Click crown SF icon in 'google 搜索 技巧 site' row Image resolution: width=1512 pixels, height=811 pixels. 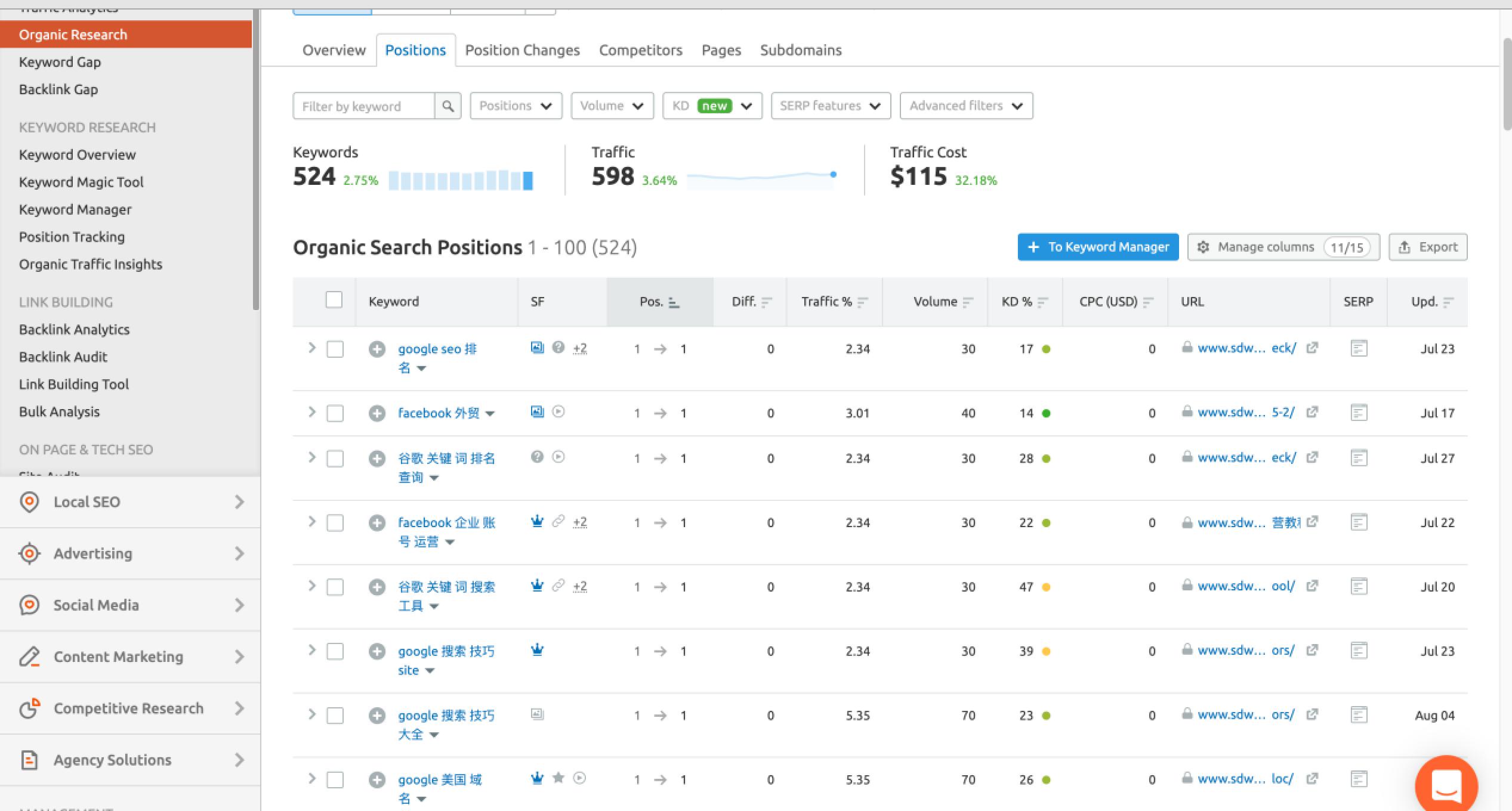coord(537,650)
